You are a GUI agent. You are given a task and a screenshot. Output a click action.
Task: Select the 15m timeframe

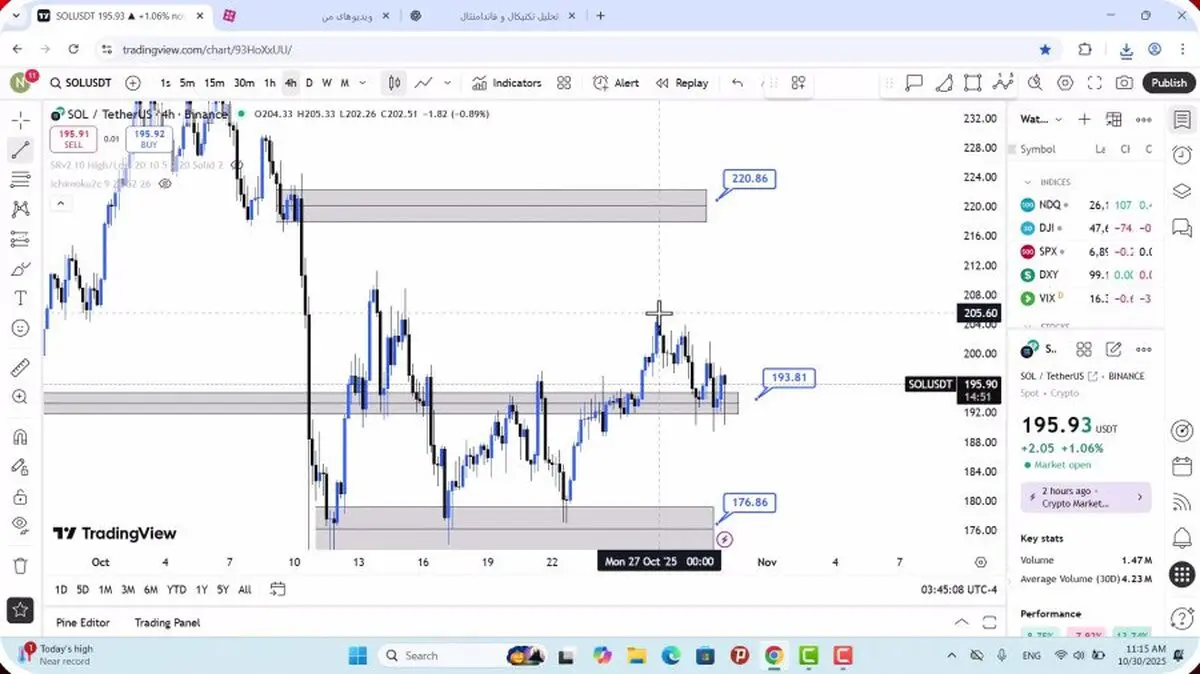[214, 83]
